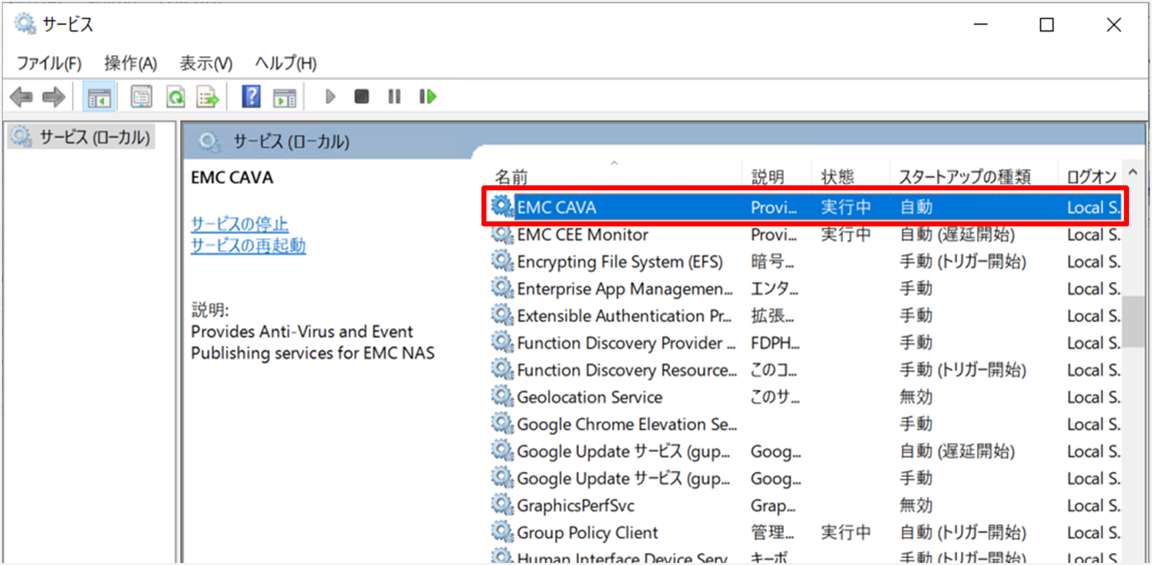Click 実行中 in Group Policy Client row
This screenshot has height=565, width=1152.
pyautogui.click(x=846, y=533)
